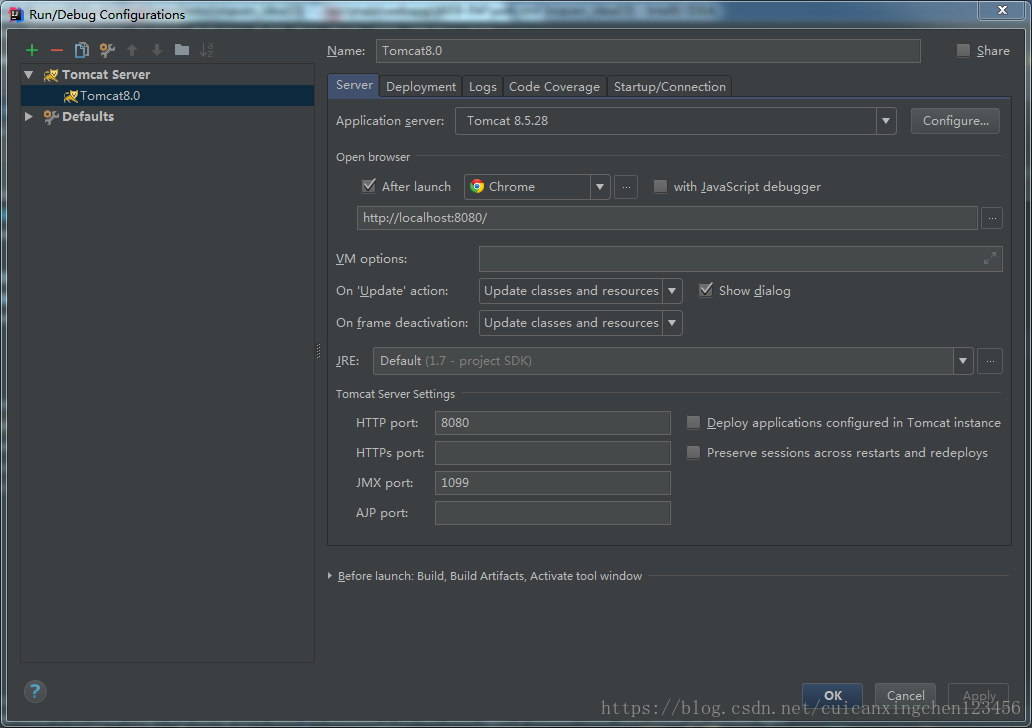Viewport: 1032px width, 728px height.
Task: Open On frame deactivation dropdown
Action: point(672,323)
